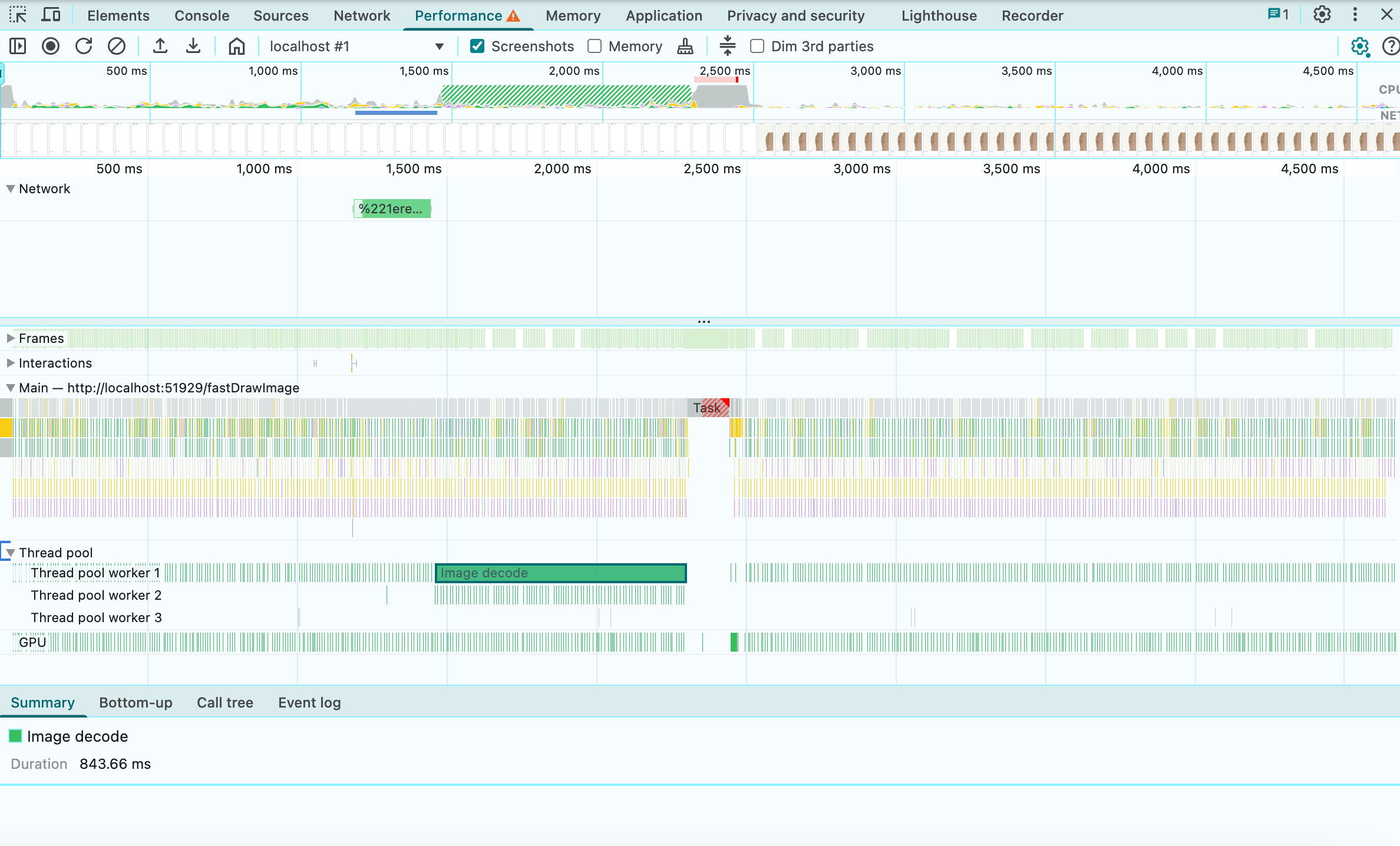Disable the Screenshots checkbox
The image size is (1400, 846).
(477, 46)
